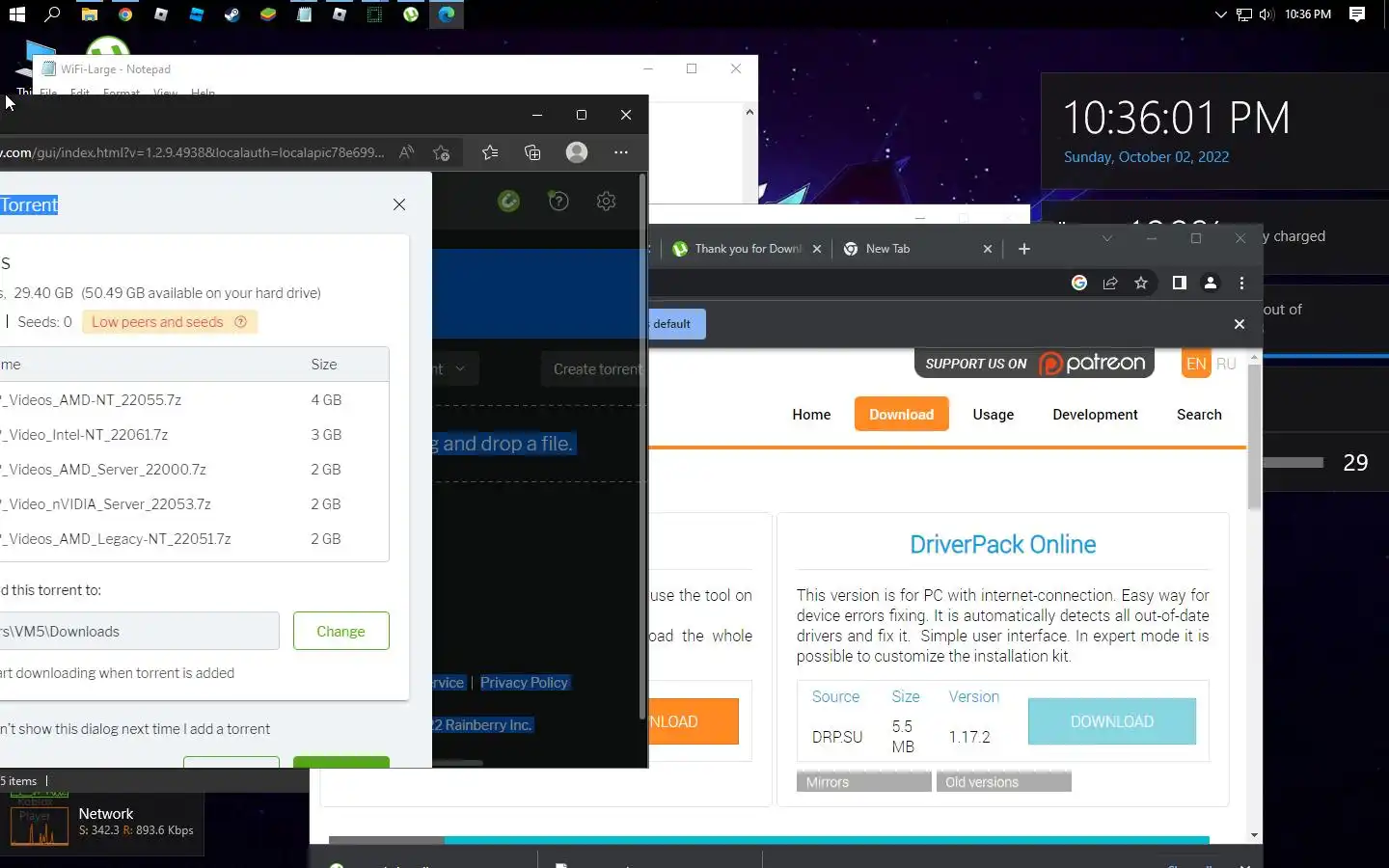1389x868 pixels.
Task: Add this page to Edge favorites
Action: (x=442, y=152)
